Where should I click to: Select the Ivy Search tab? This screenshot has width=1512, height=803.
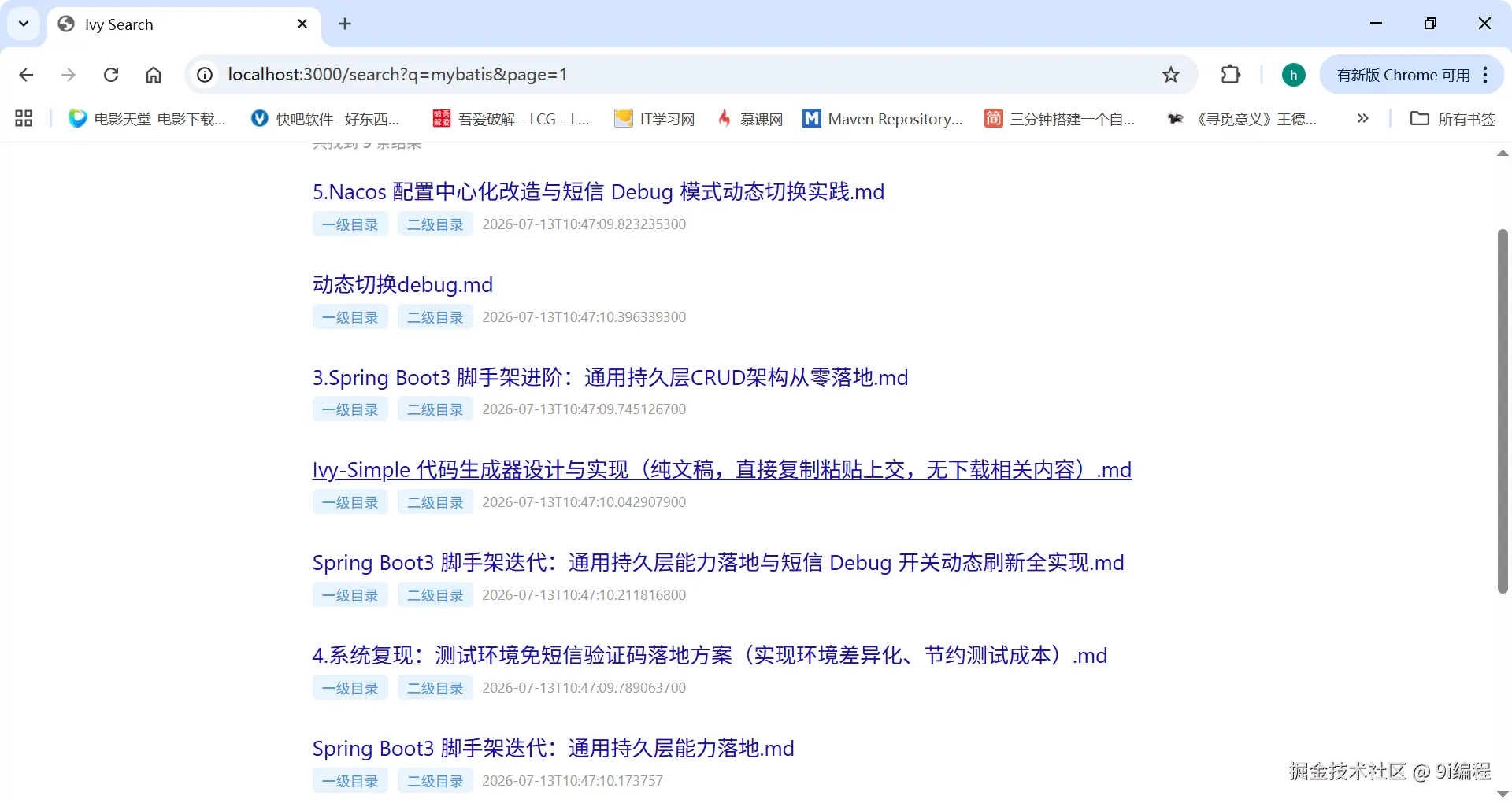coord(184,24)
